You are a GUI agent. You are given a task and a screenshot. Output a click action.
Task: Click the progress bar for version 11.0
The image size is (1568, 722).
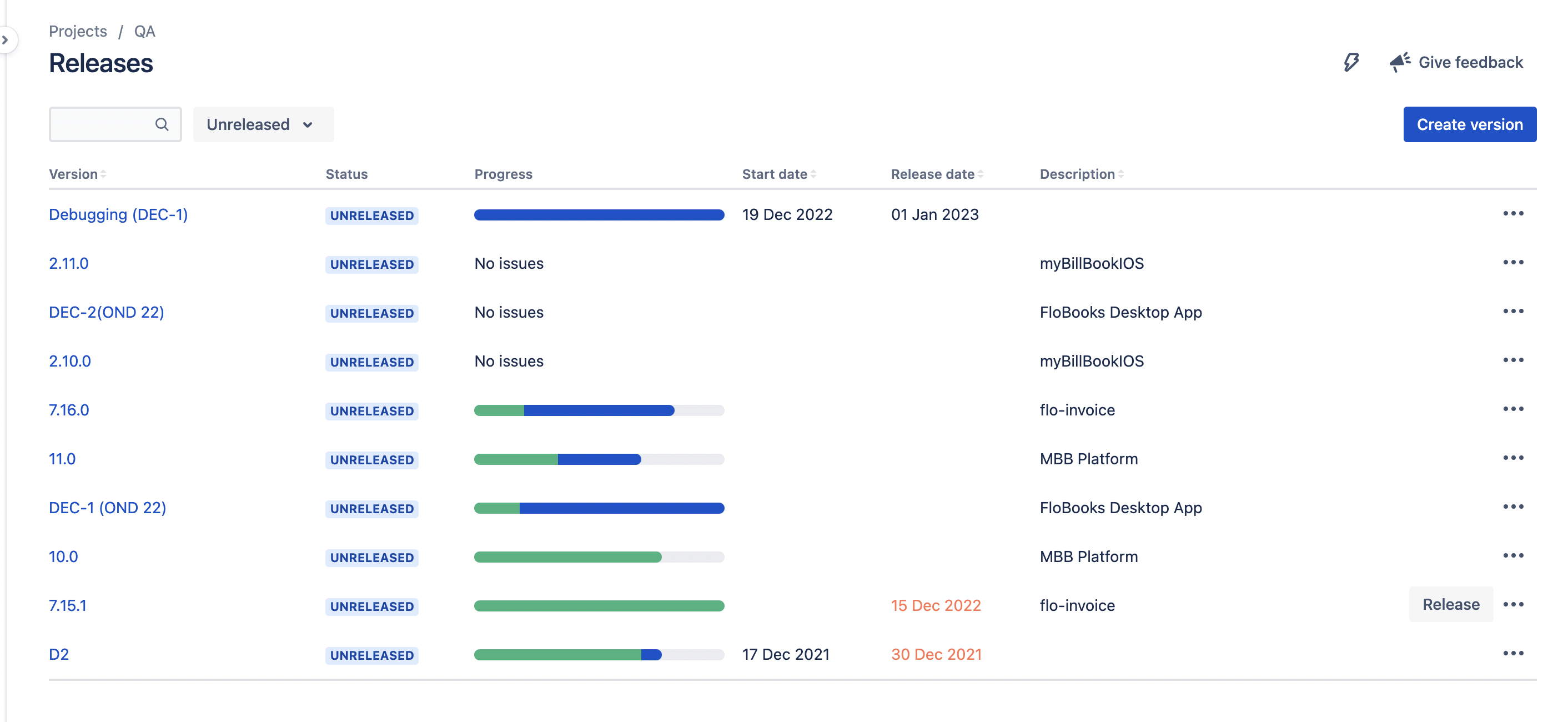599,458
